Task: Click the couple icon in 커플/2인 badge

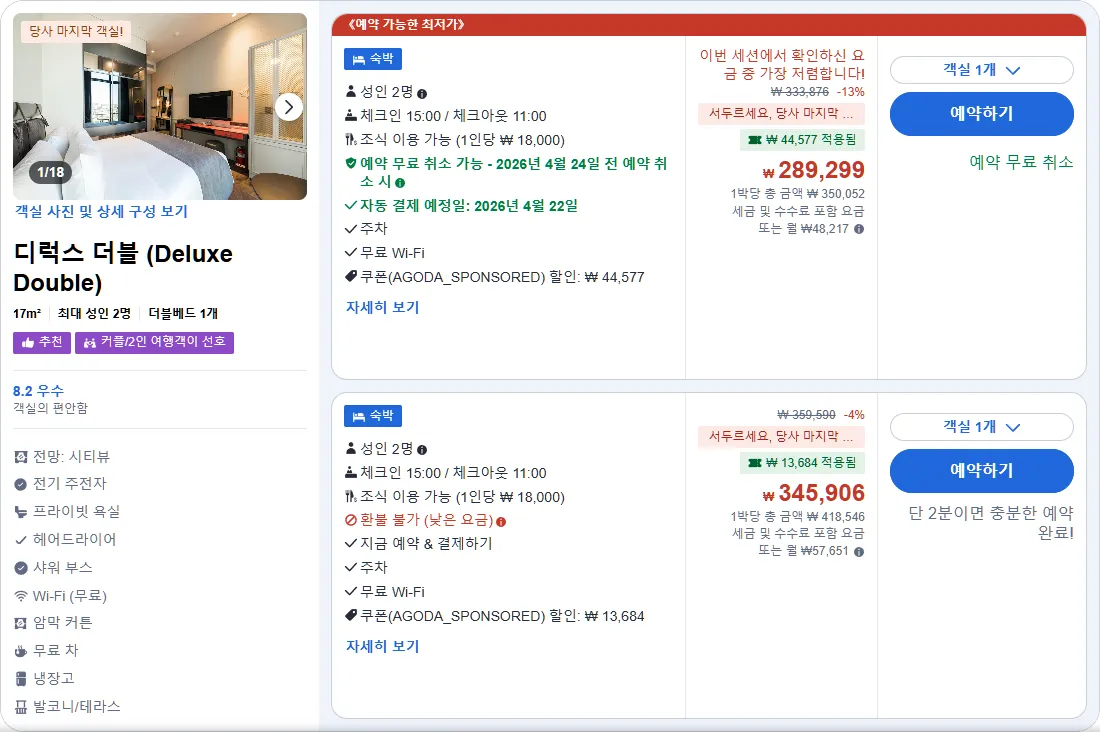Action: (90, 342)
